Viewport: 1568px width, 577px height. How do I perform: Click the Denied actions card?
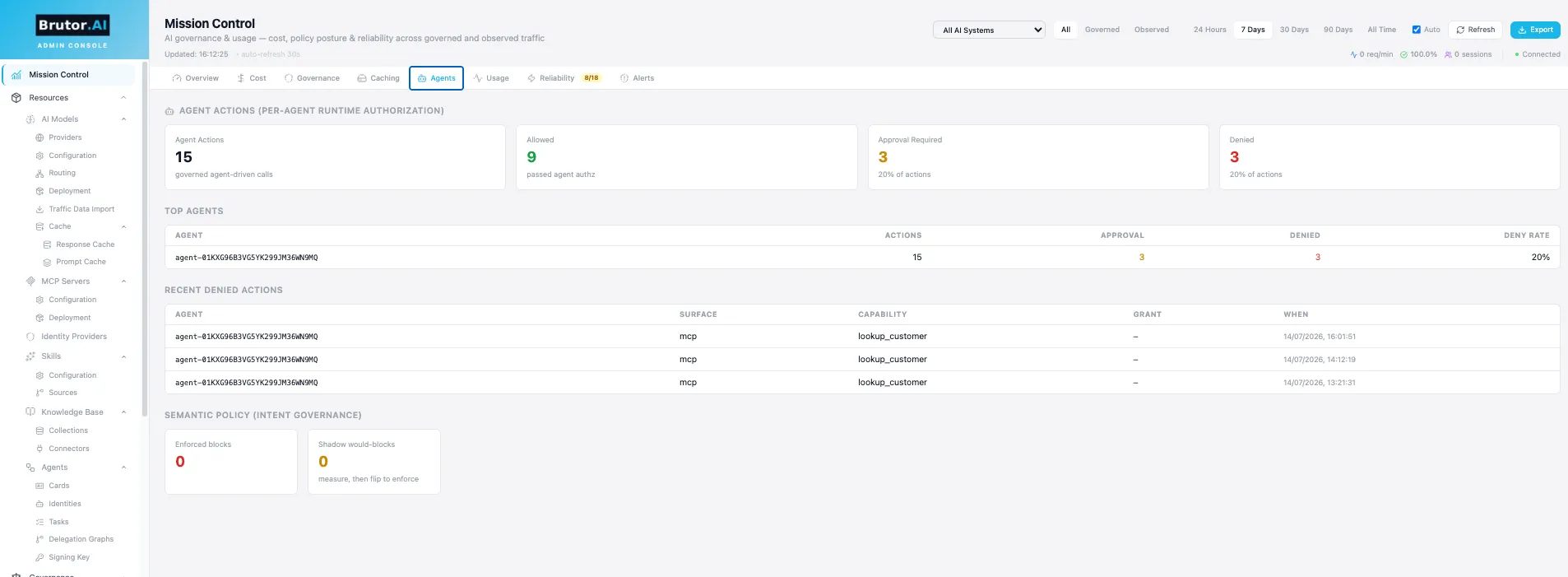[1389, 157]
